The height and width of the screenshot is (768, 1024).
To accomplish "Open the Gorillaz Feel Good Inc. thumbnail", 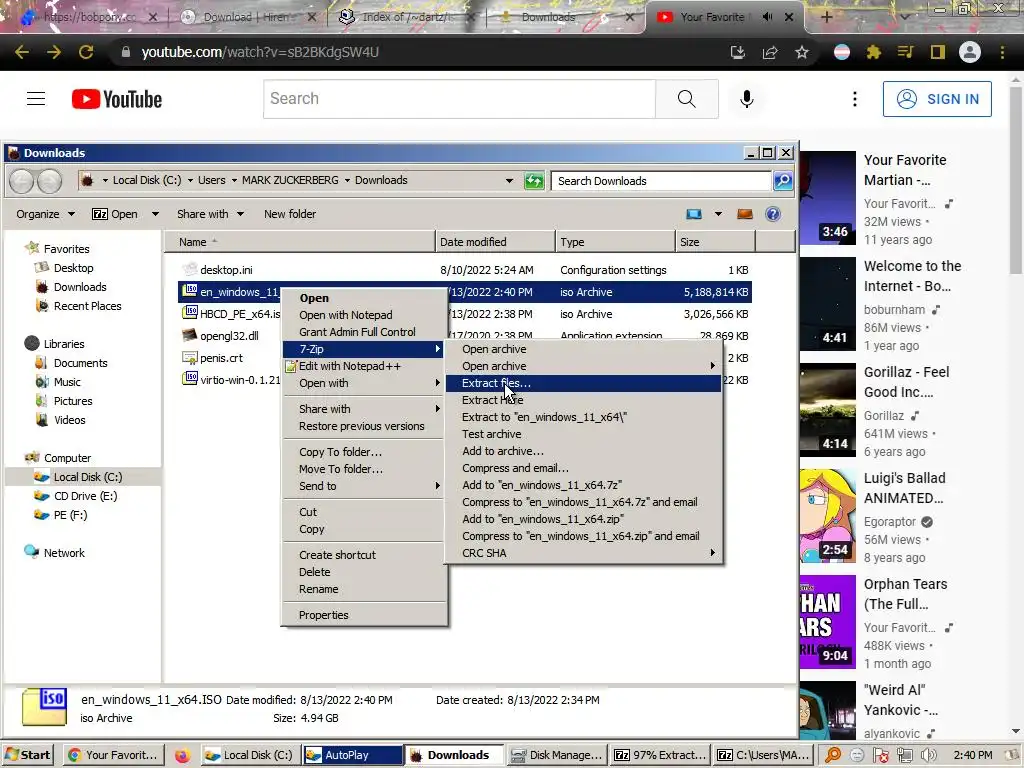I will click(x=827, y=409).
